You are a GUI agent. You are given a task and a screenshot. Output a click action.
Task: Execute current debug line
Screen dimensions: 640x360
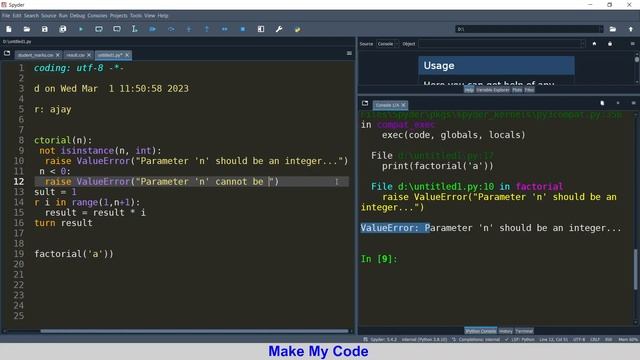171,29
